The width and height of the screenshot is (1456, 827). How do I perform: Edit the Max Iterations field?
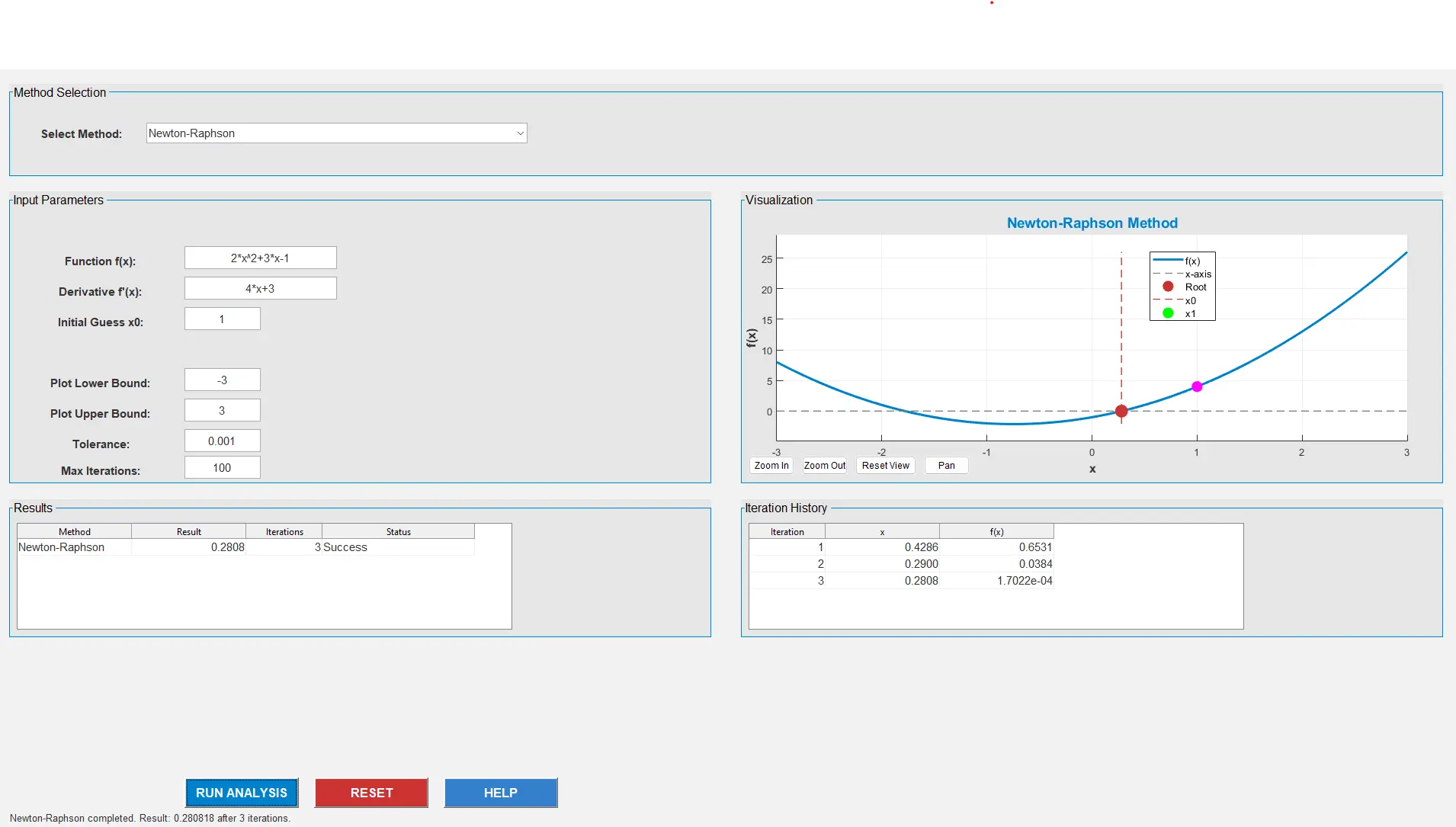222,467
